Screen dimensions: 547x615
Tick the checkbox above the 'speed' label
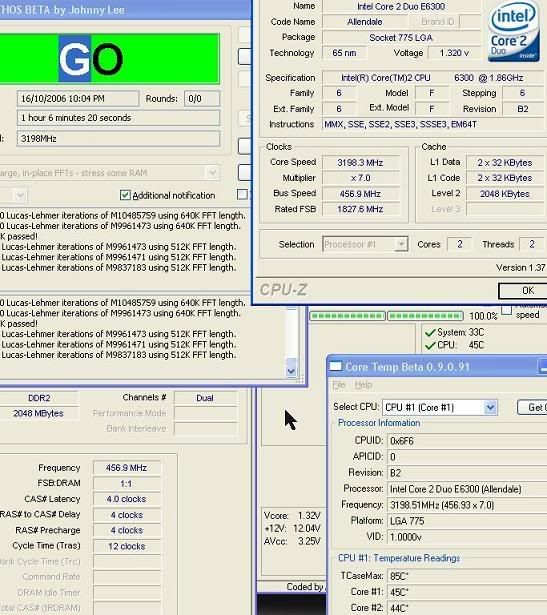coord(507,310)
